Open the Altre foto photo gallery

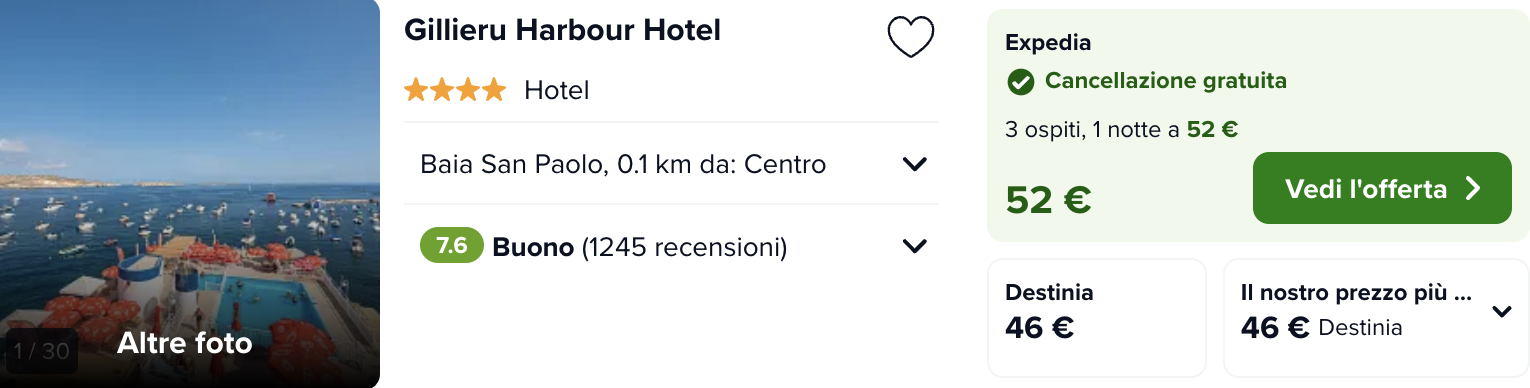coord(184,344)
